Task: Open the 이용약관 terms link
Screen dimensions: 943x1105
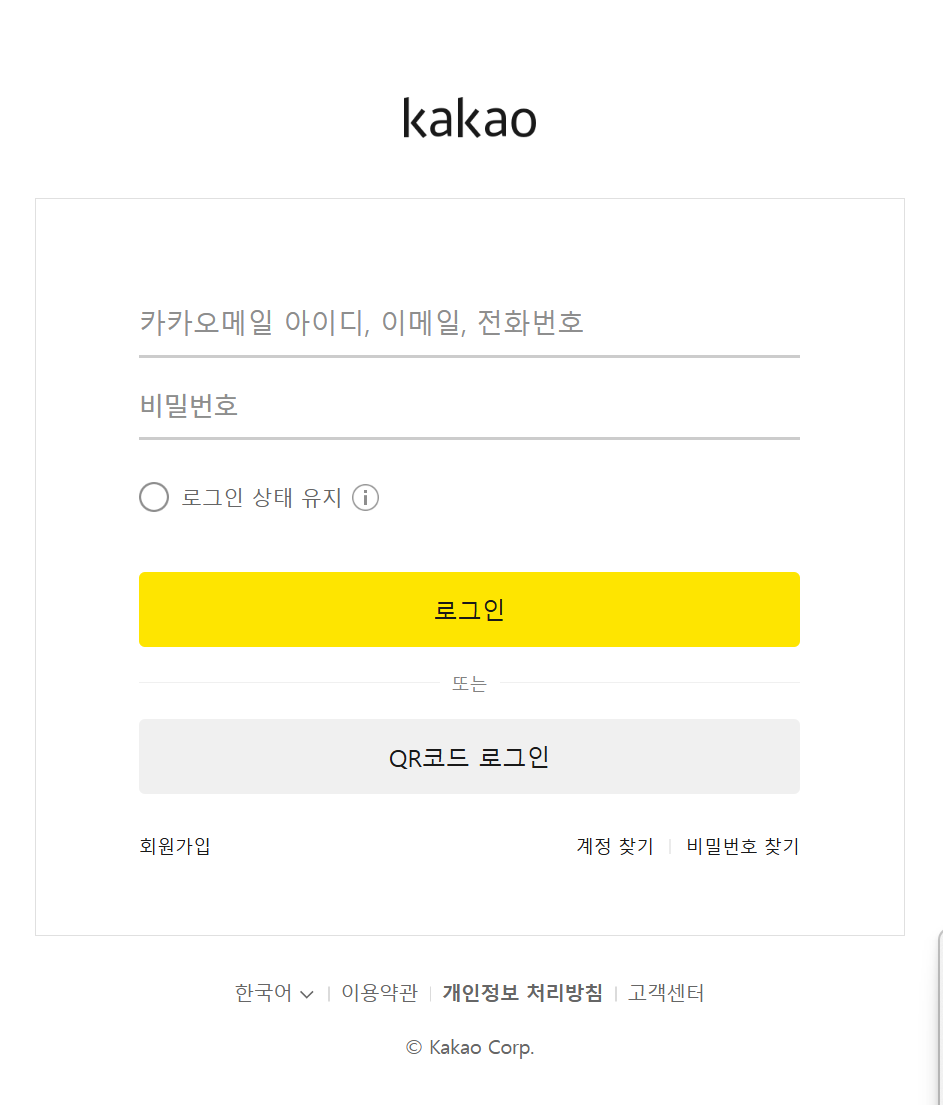Action: point(379,993)
